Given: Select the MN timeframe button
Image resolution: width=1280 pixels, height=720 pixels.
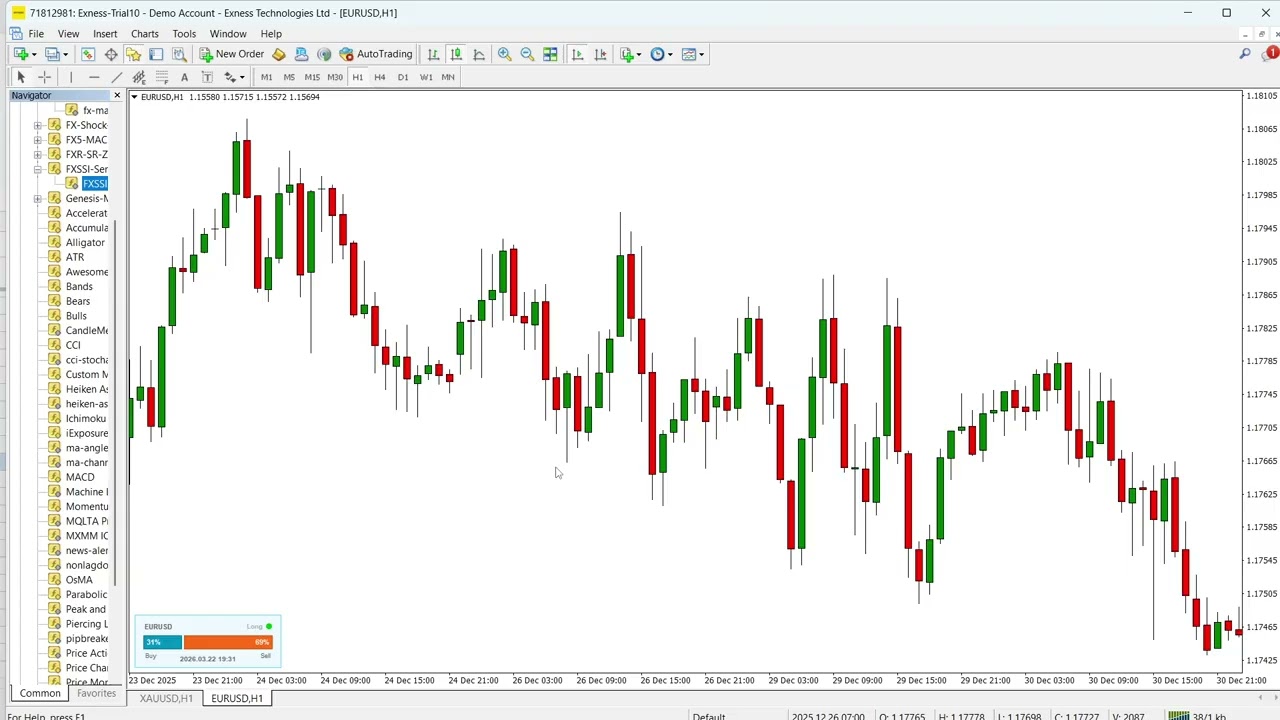Looking at the screenshot, I should pyautogui.click(x=448, y=77).
